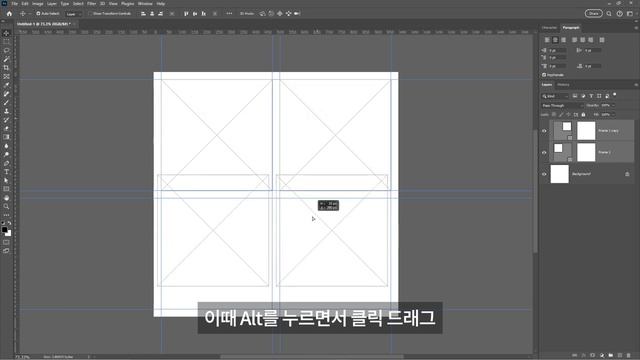Swap foreground and background colors
This screenshot has width=640, height=360.
click(x=9, y=223)
